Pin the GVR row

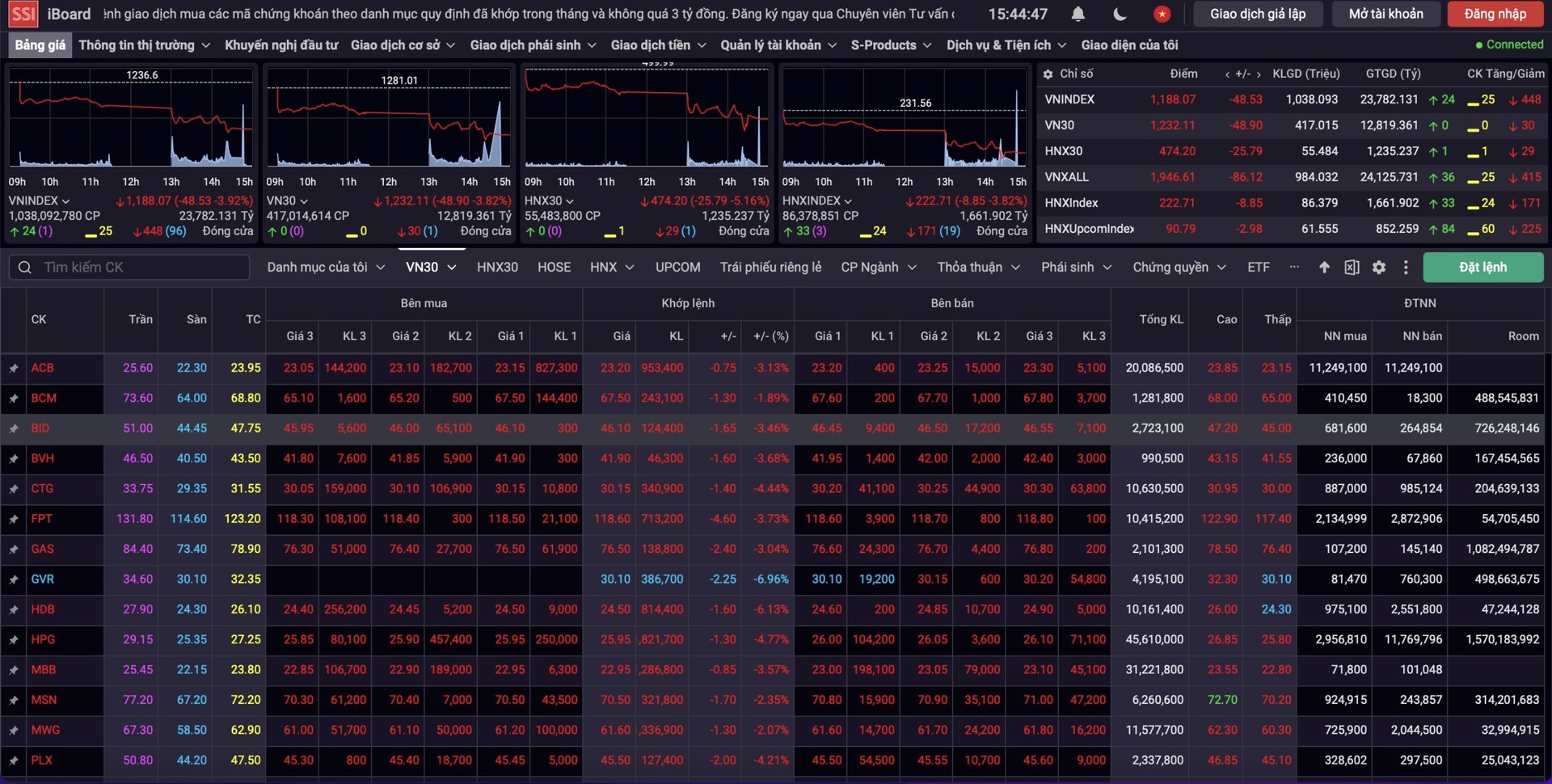[x=14, y=580]
